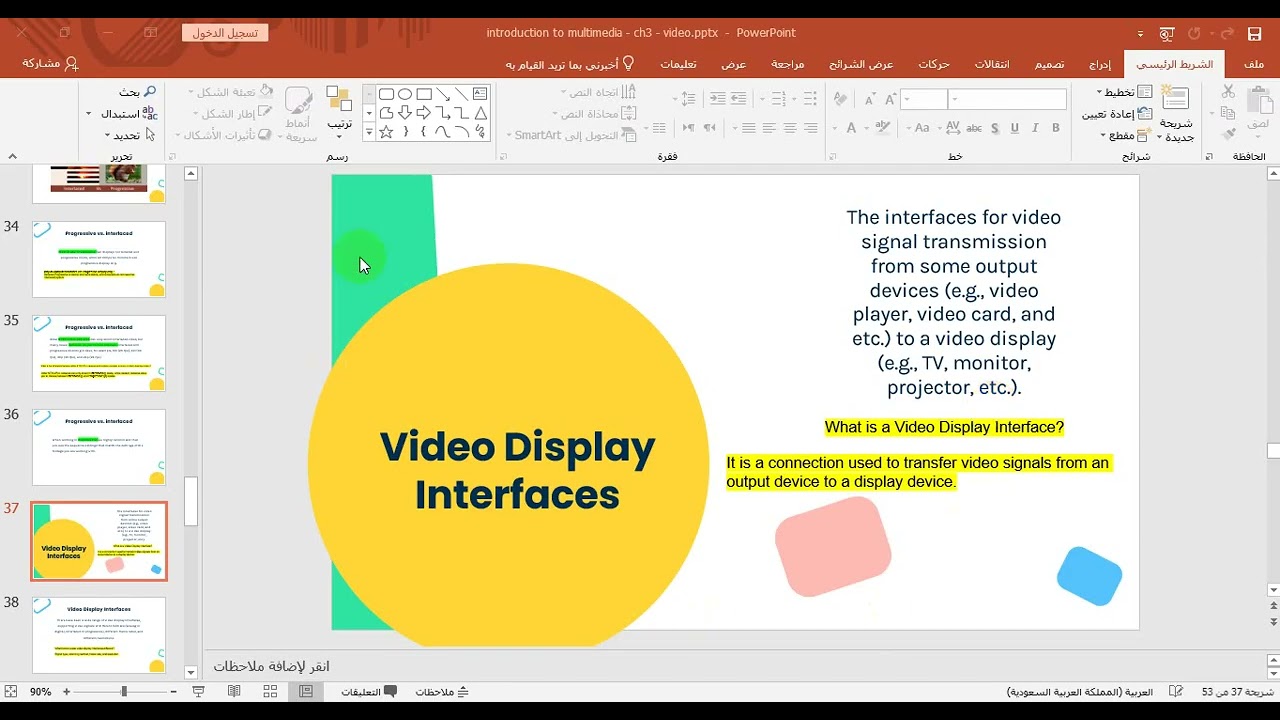Screen dimensions: 1280x720
Task: Open the font name combo box
Action: pos(1008,99)
